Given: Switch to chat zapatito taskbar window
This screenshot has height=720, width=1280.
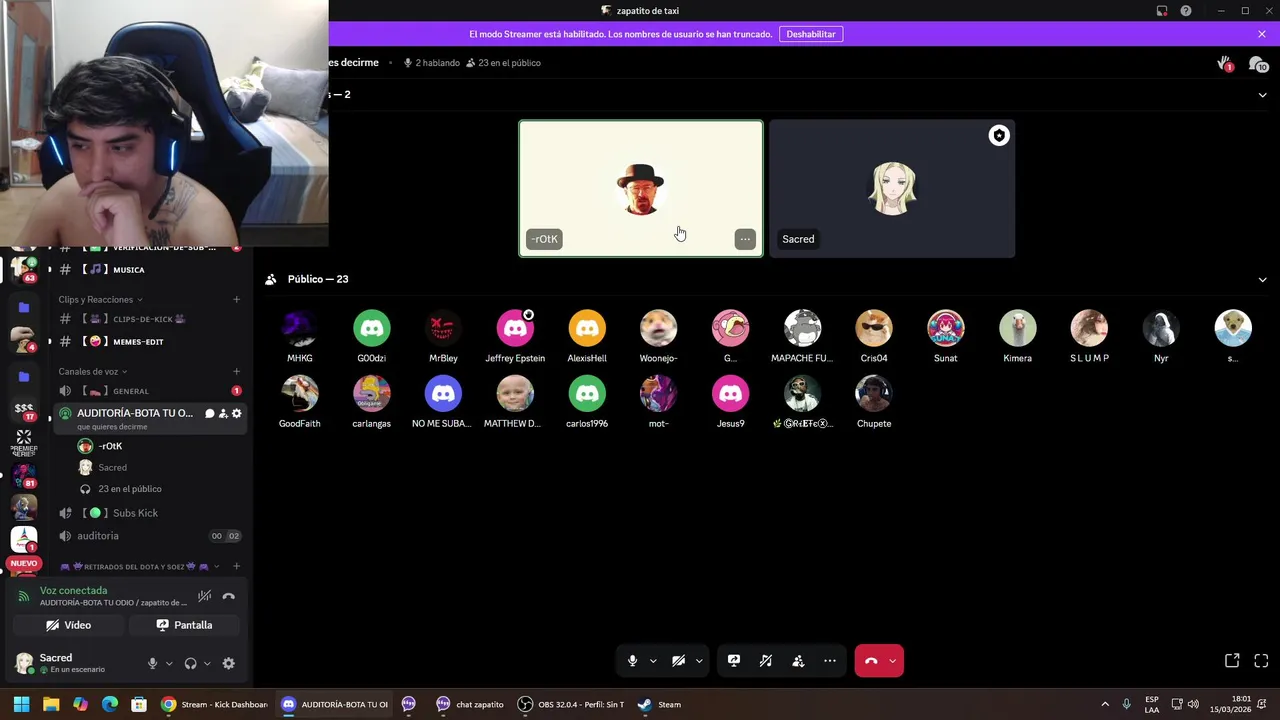Looking at the screenshot, I should pyautogui.click(x=470, y=705).
